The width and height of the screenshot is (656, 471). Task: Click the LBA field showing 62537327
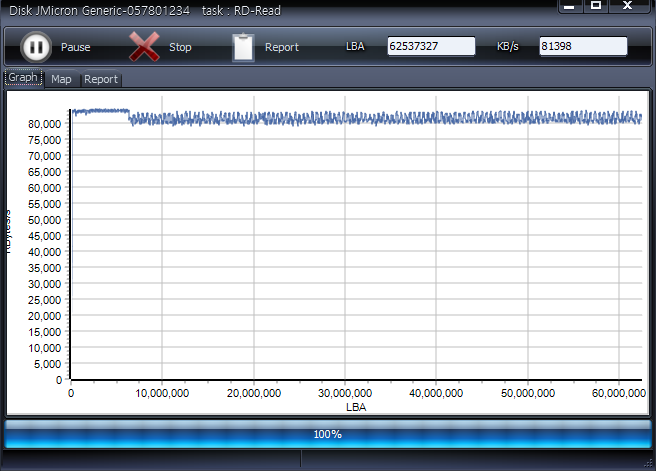431,46
